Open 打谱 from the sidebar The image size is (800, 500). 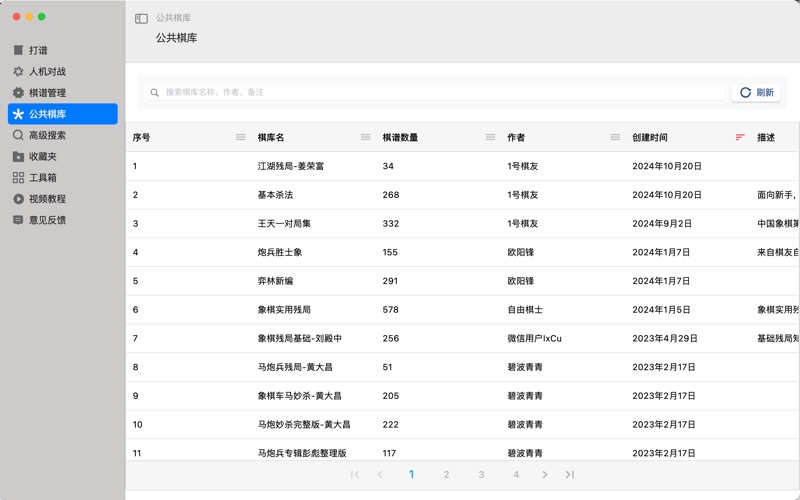(38, 50)
